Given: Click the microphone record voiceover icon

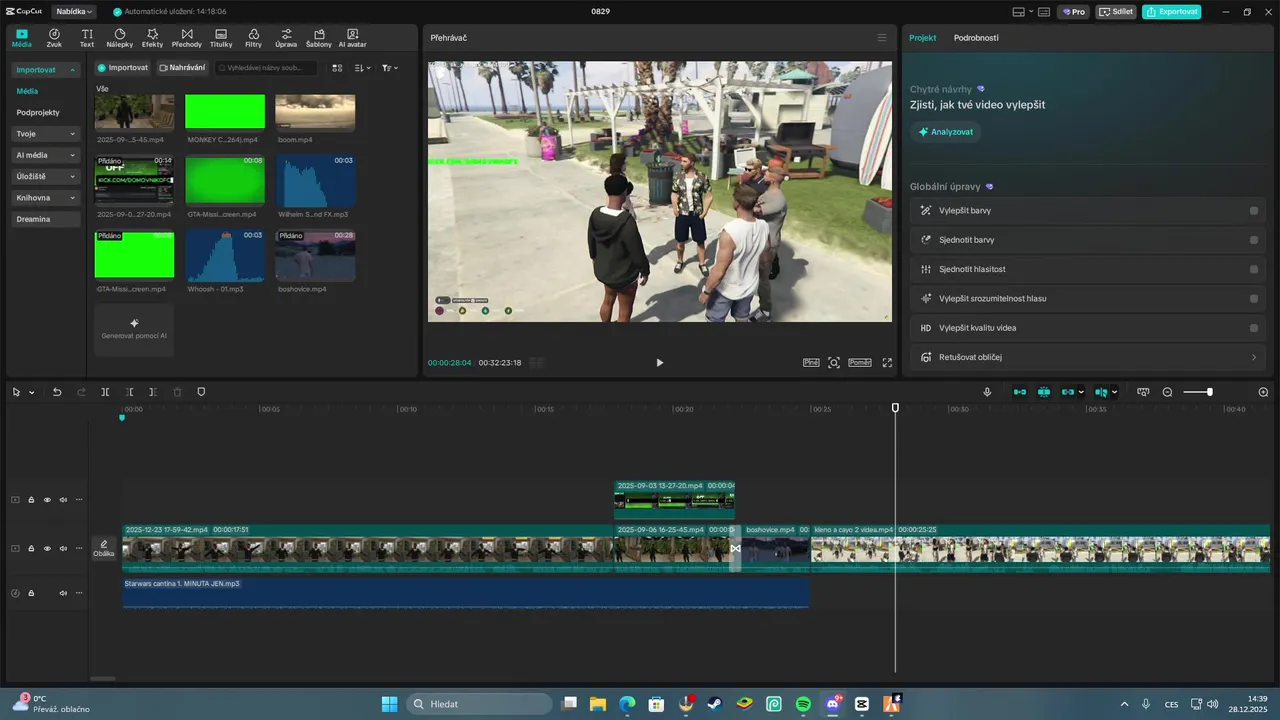Looking at the screenshot, I should pos(987,392).
